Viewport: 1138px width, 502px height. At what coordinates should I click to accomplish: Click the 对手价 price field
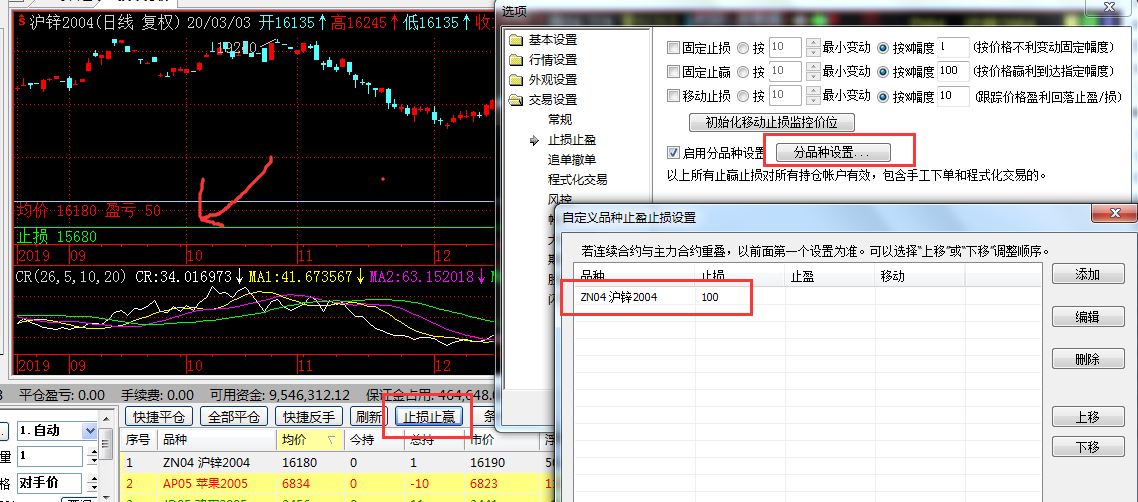point(50,483)
